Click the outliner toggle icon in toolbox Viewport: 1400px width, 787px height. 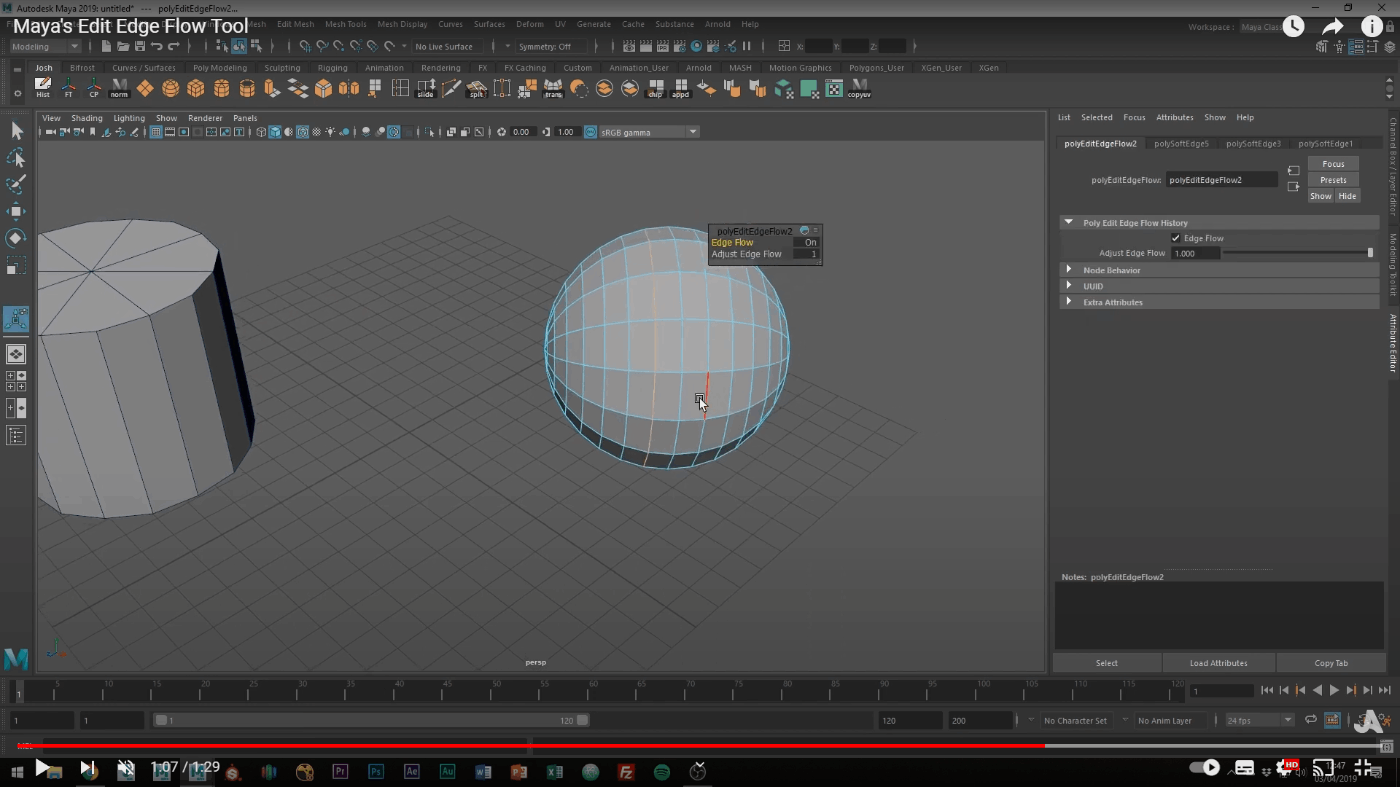(16, 435)
